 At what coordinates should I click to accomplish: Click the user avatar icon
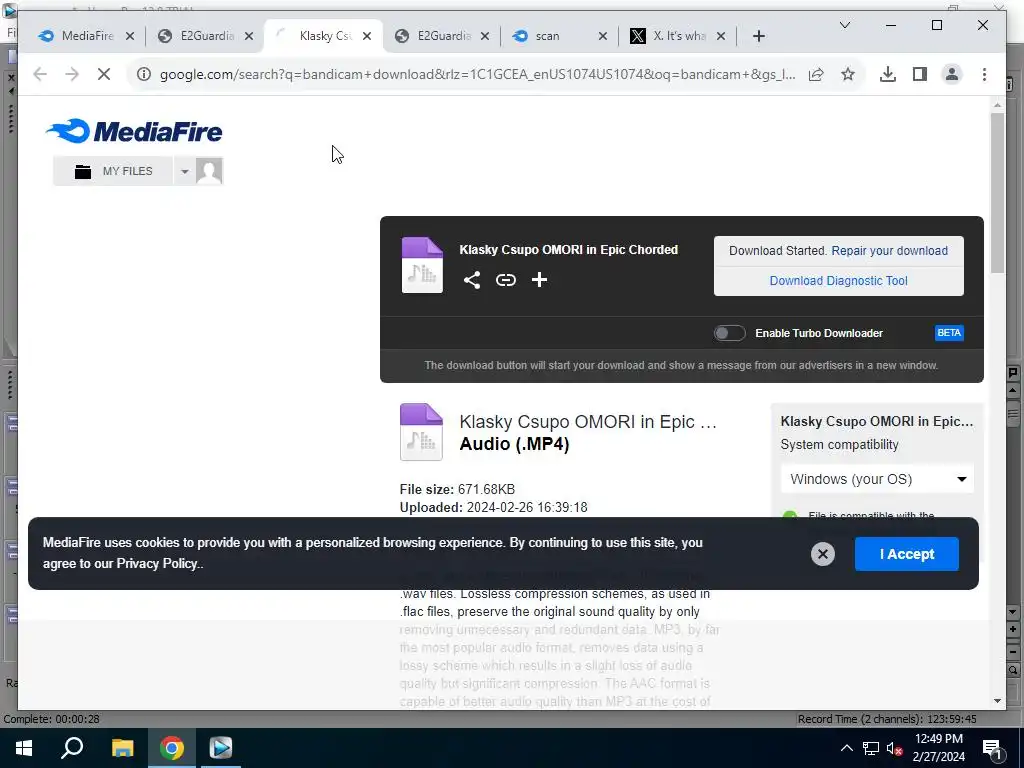click(x=209, y=171)
